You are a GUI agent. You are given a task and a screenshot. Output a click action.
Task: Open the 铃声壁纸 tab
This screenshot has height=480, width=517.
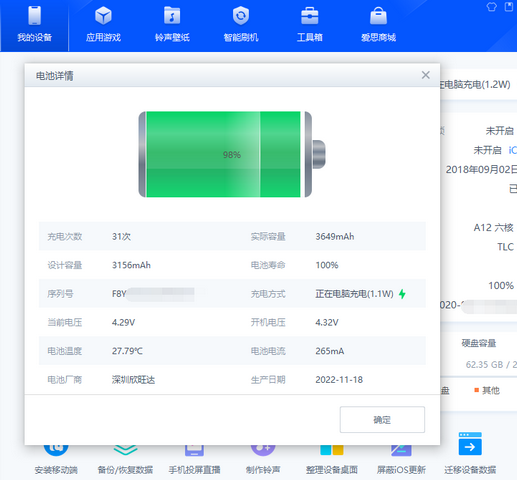pyautogui.click(x=172, y=26)
